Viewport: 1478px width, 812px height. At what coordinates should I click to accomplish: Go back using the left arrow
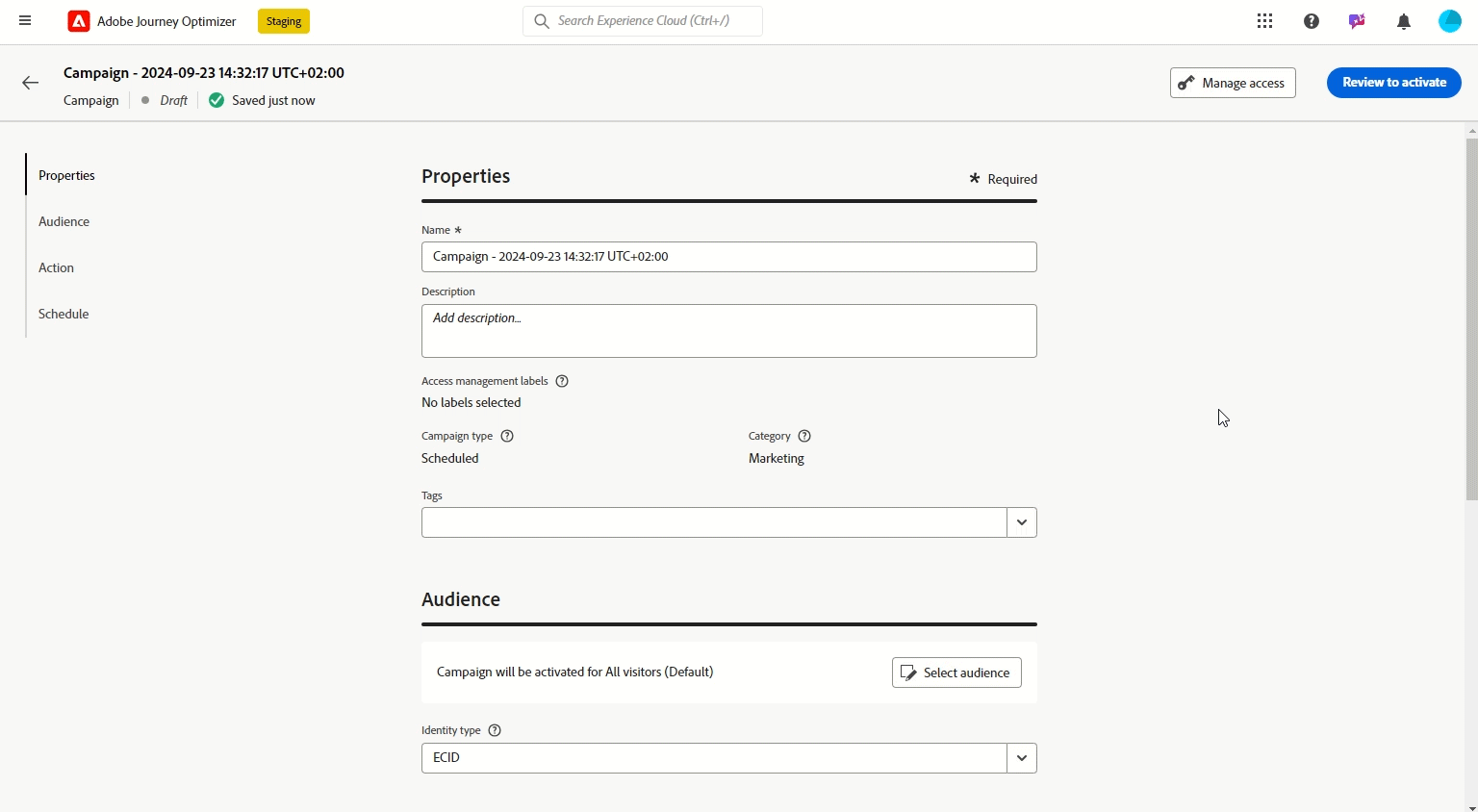tap(31, 83)
